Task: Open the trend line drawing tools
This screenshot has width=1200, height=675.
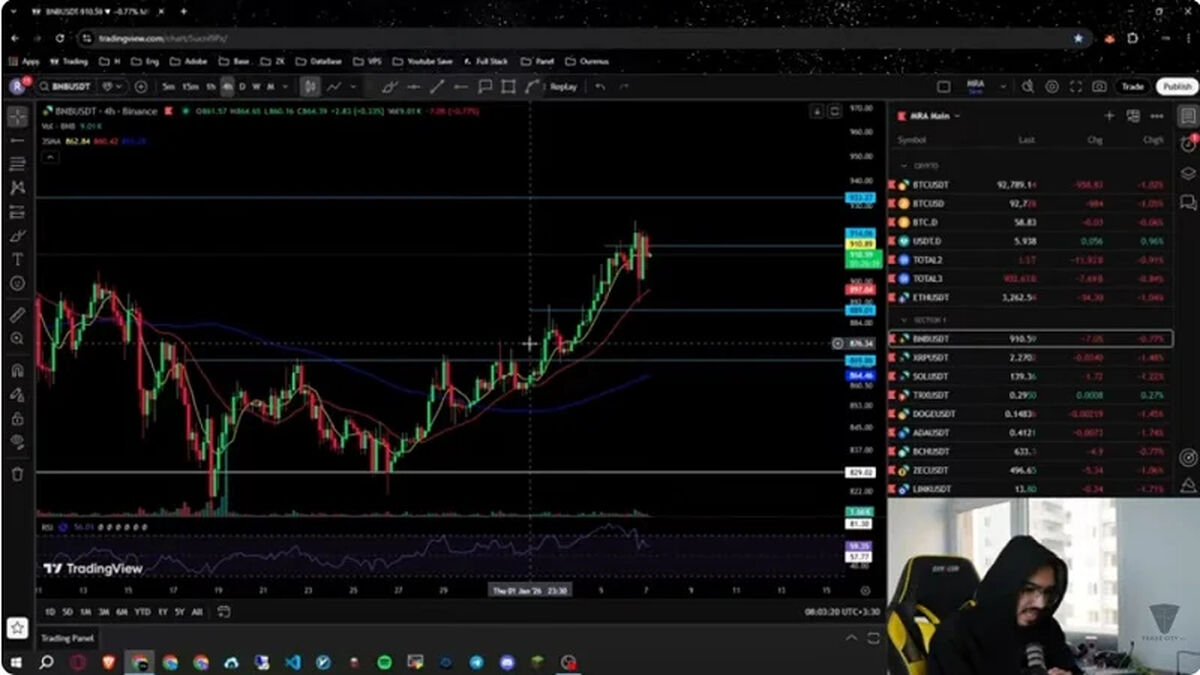Action: click(17, 140)
